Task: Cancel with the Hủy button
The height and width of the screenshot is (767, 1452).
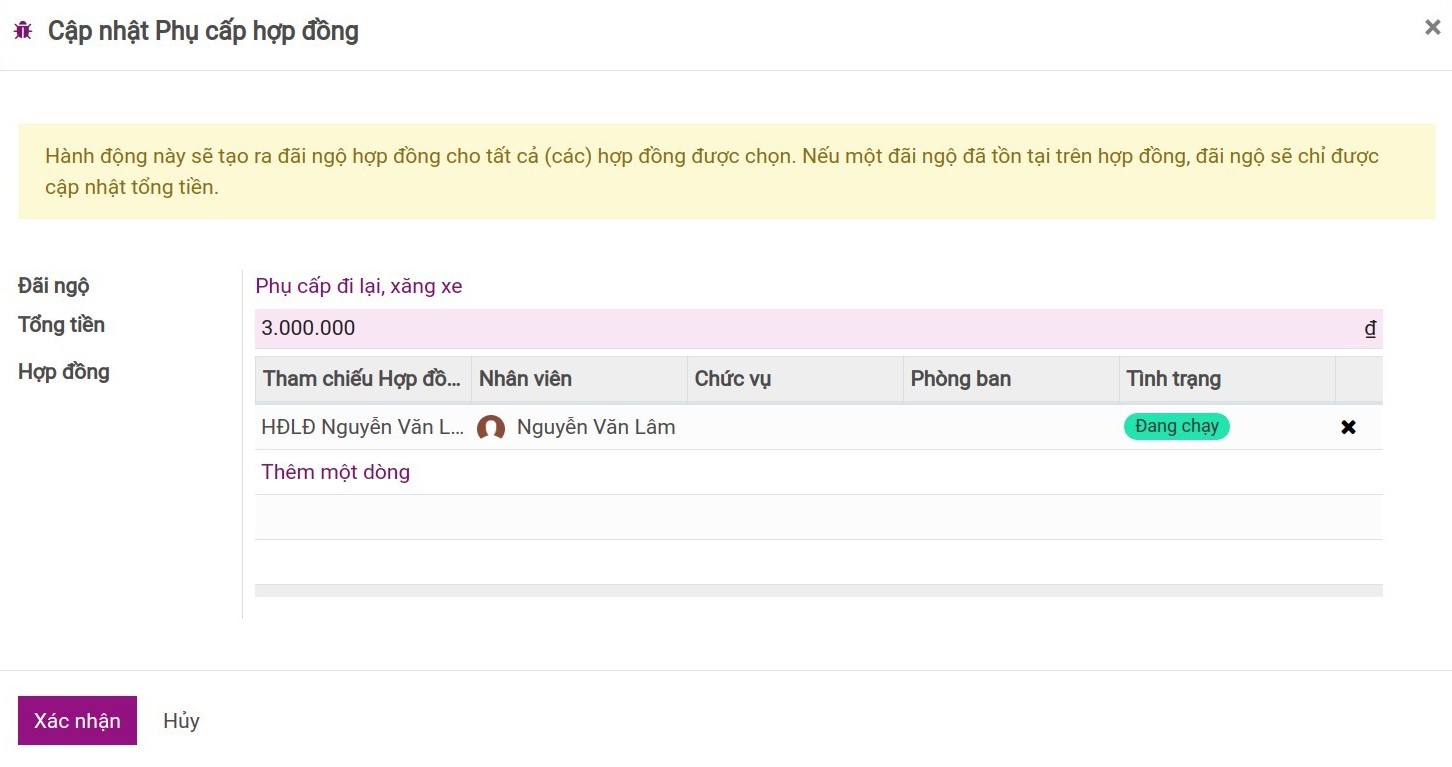Action: [181, 721]
